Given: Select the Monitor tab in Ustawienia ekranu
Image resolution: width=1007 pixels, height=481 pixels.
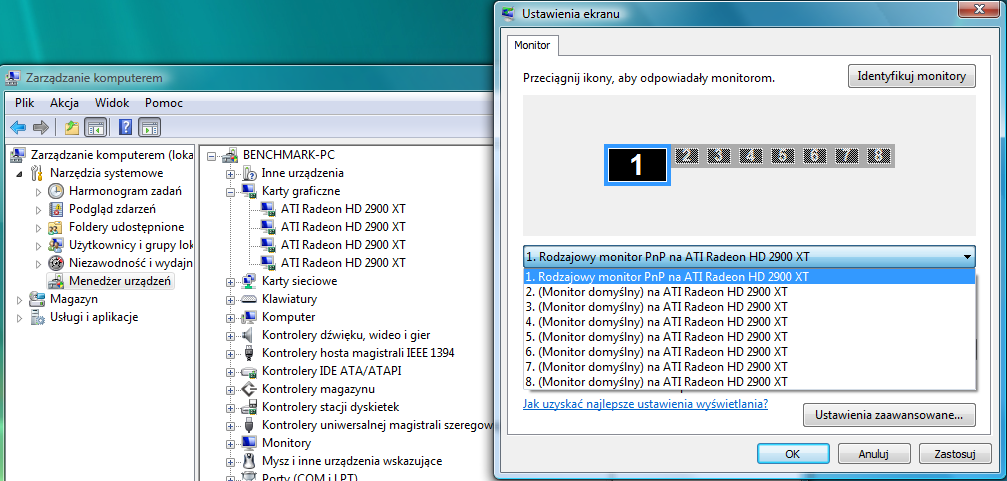Looking at the screenshot, I should [532, 46].
